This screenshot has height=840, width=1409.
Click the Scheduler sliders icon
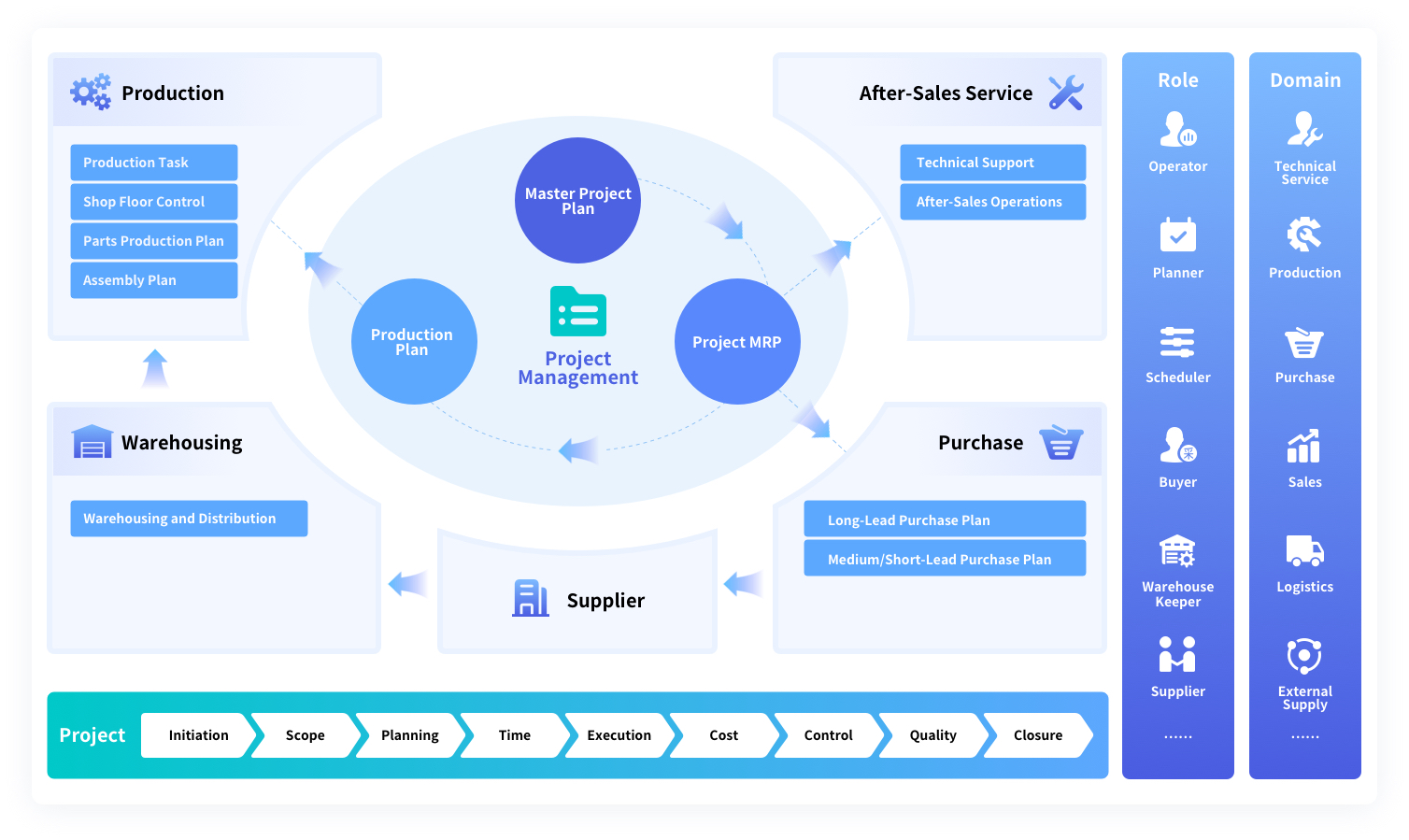1177,342
